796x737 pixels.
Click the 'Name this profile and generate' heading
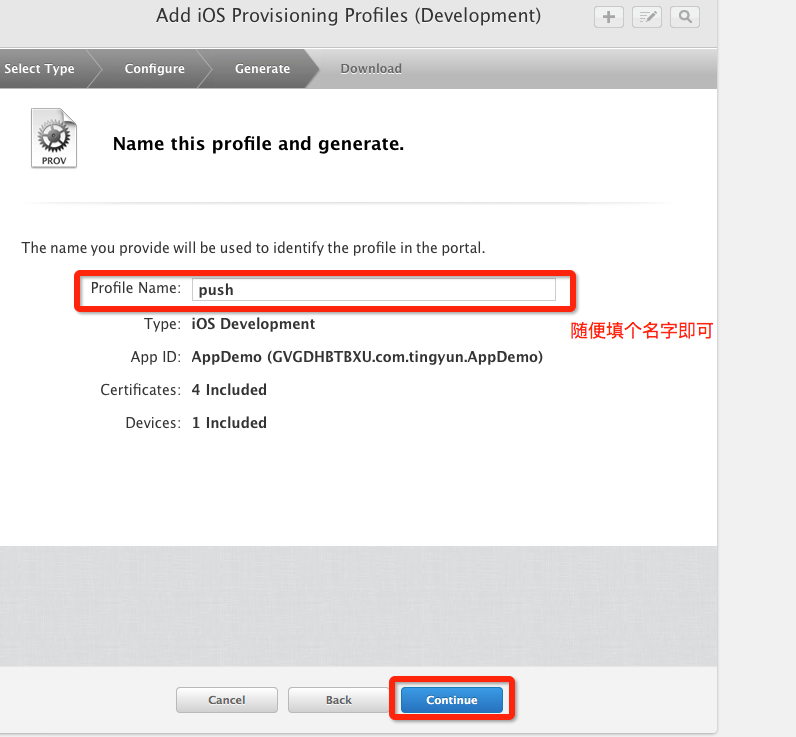(258, 144)
